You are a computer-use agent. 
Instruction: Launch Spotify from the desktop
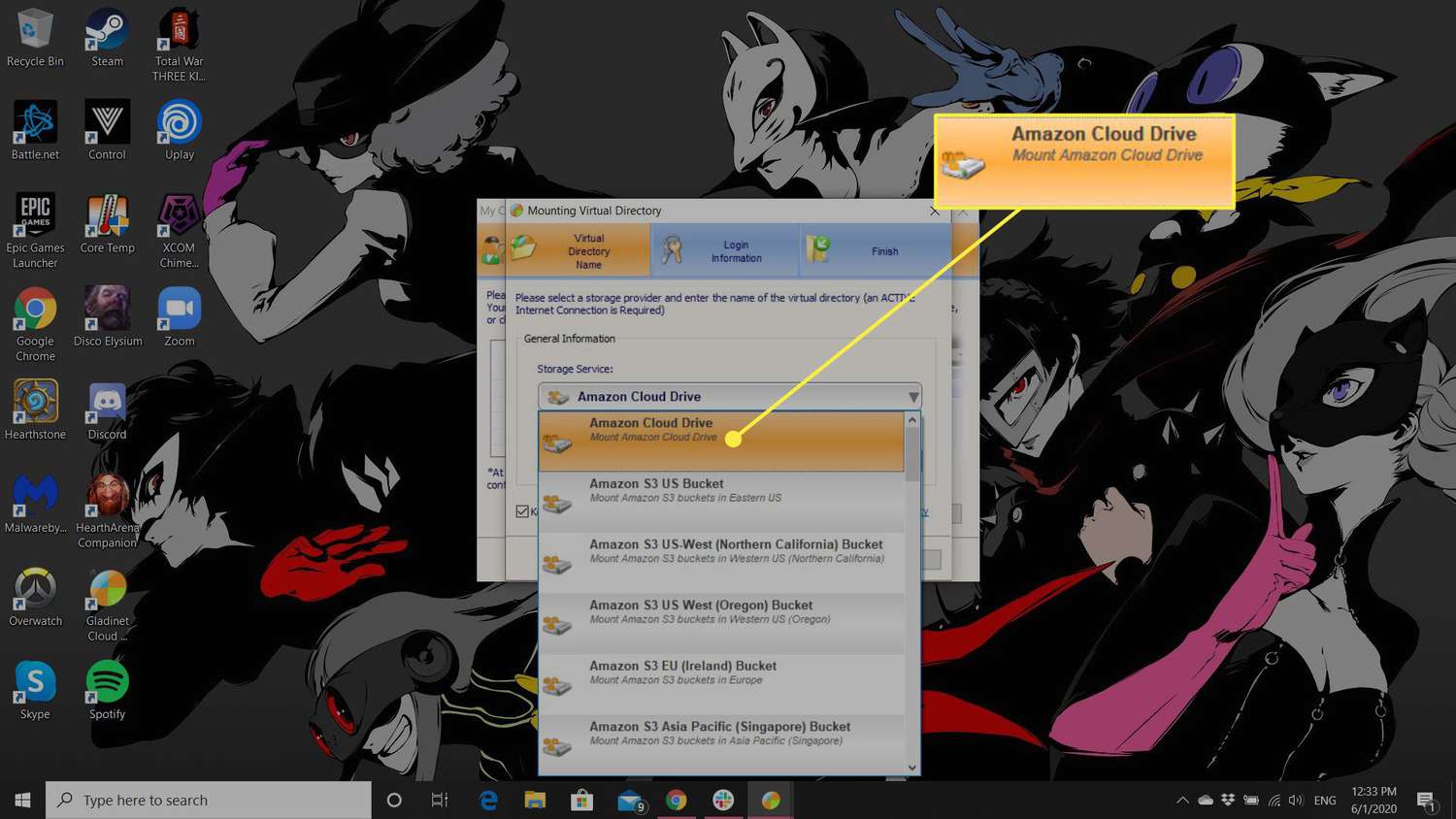[x=107, y=691]
